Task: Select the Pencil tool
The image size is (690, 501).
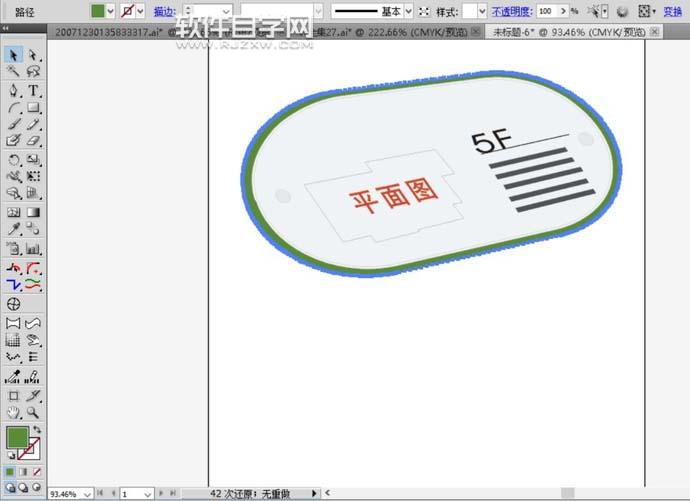Action: click(33, 124)
